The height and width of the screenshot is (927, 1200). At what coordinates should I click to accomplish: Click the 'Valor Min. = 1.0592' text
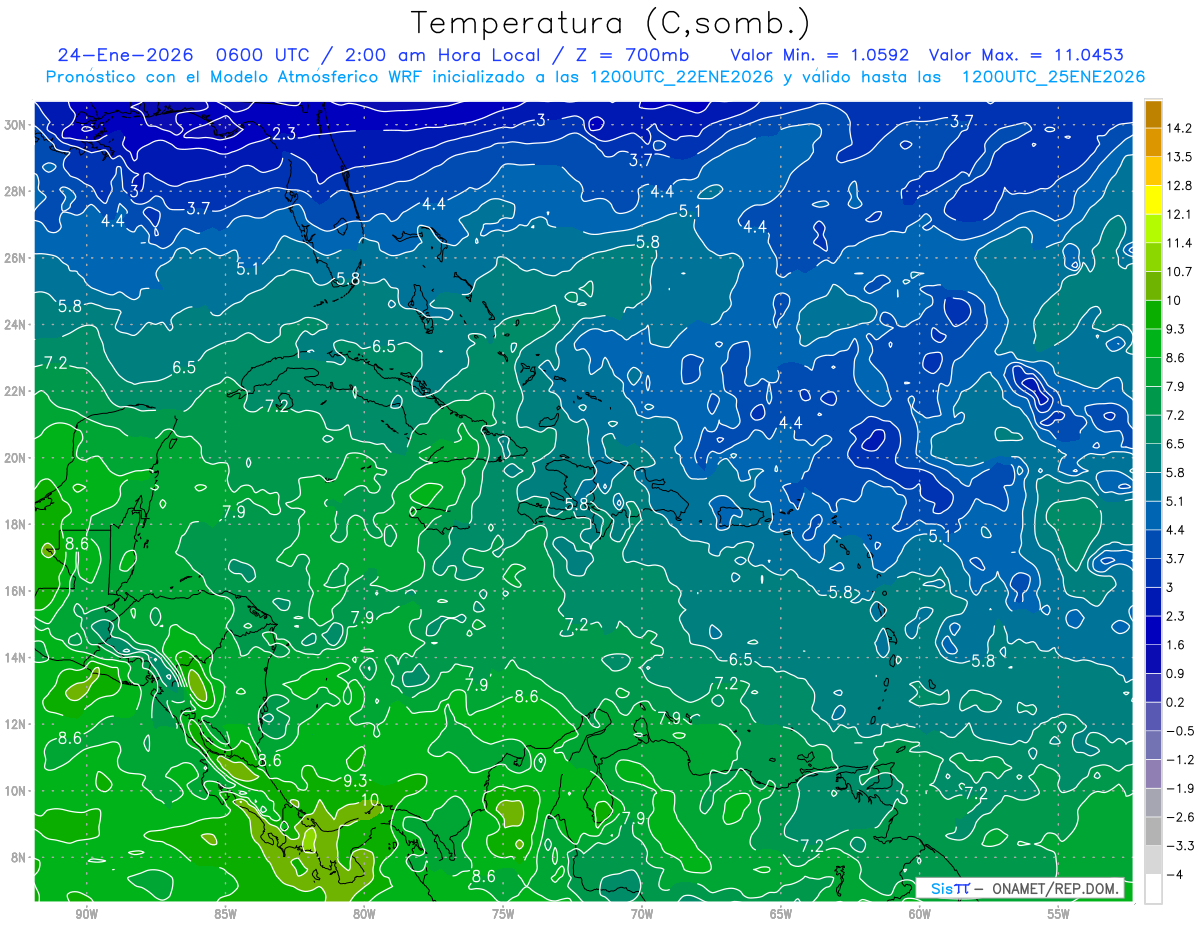tap(819, 54)
